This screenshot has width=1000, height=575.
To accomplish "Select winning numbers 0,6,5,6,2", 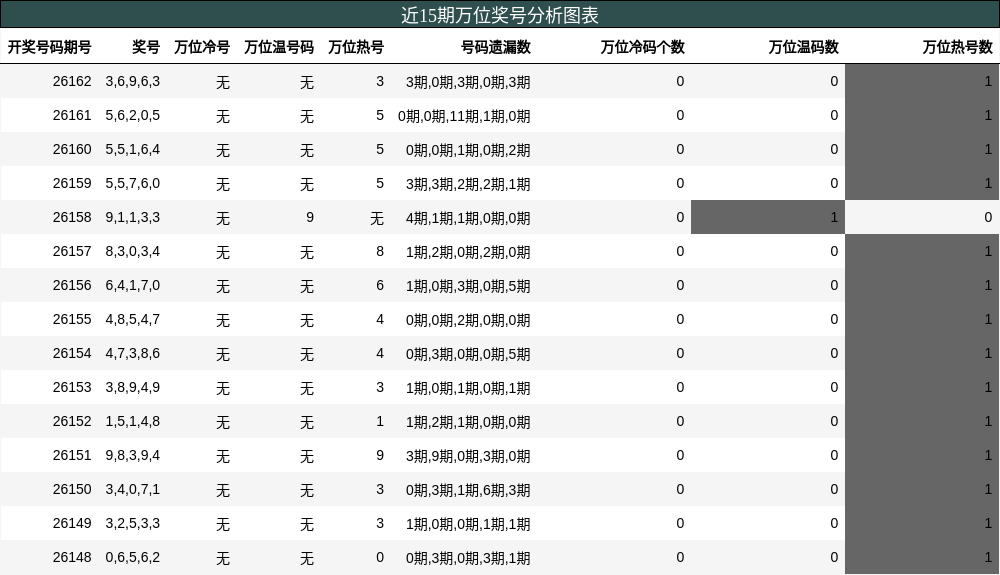I will click(133, 557).
